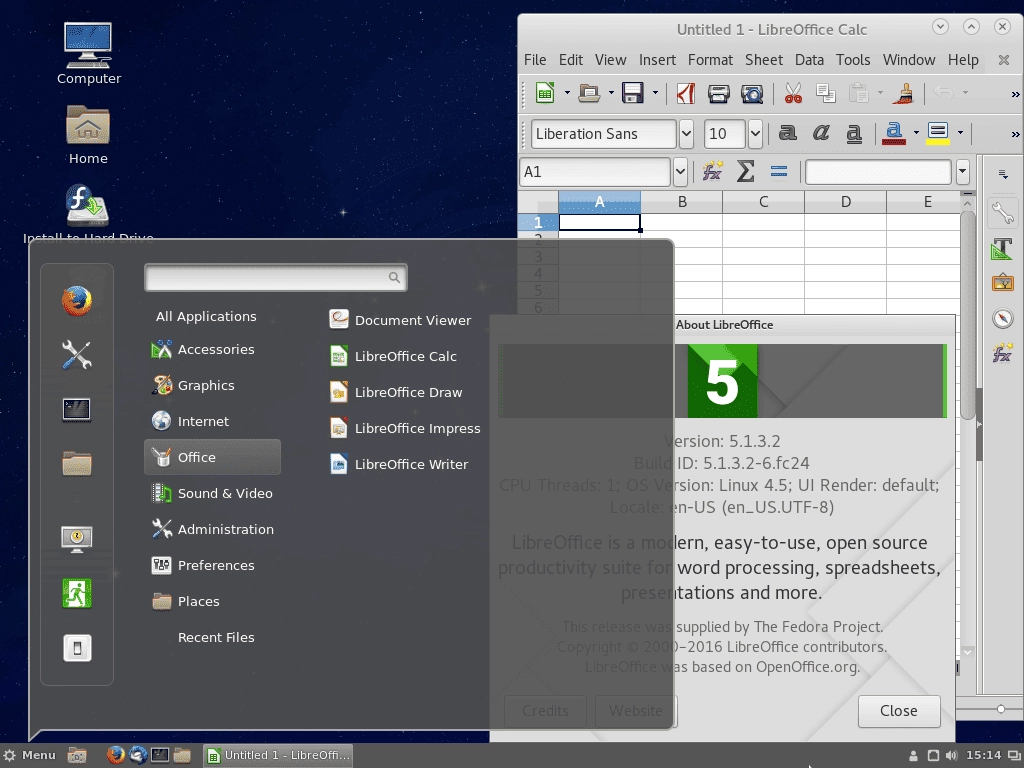Expand the Font Color dropdown arrow
This screenshot has height=768, width=1024.
pos(916,133)
